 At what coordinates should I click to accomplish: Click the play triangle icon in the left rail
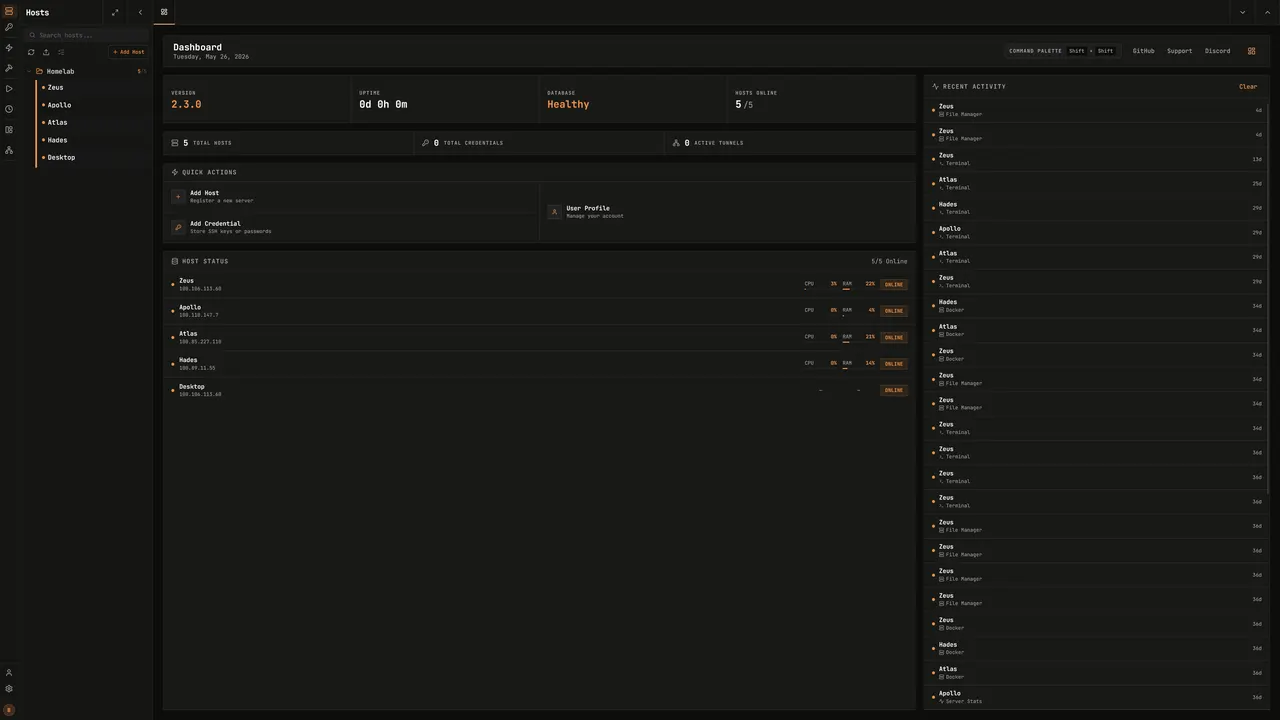click(9, 89)
